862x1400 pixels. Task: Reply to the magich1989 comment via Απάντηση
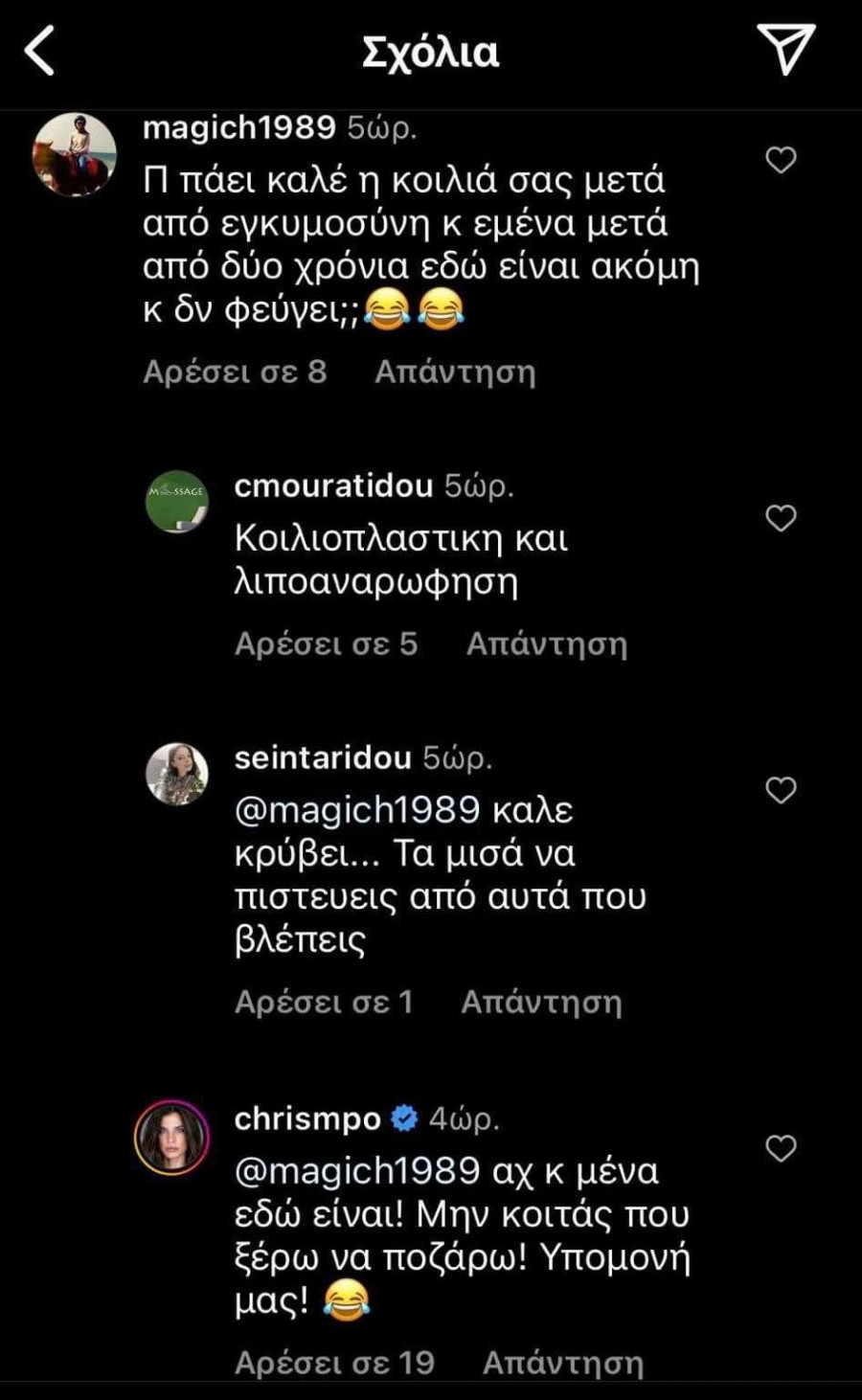click(455, 372)
